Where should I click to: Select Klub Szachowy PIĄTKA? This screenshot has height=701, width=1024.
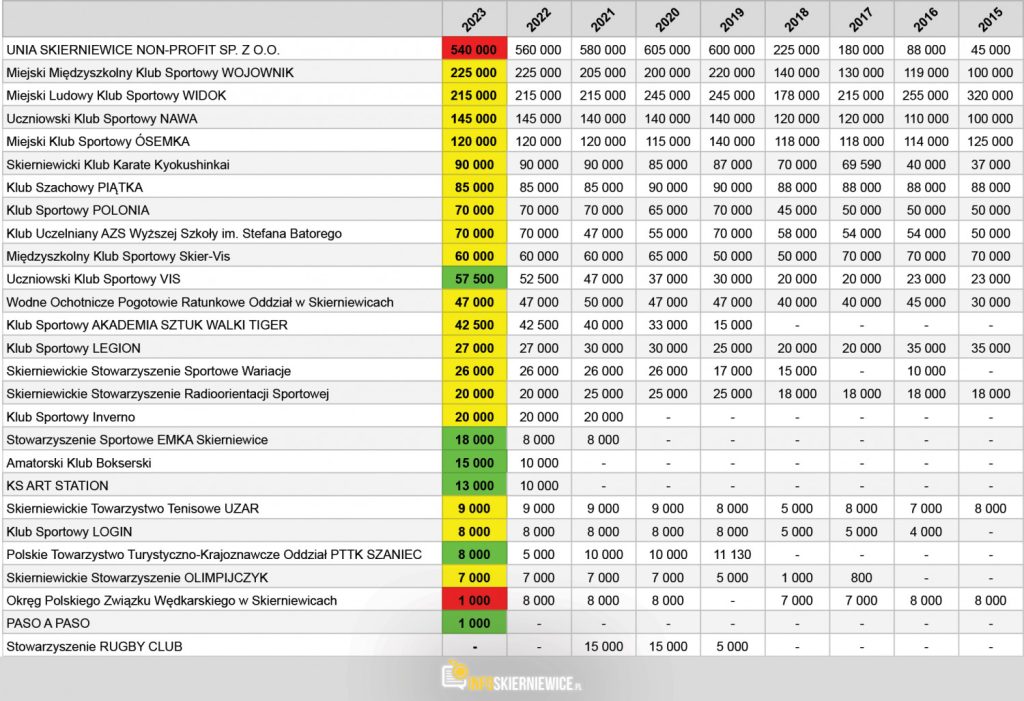click(74, 187)
